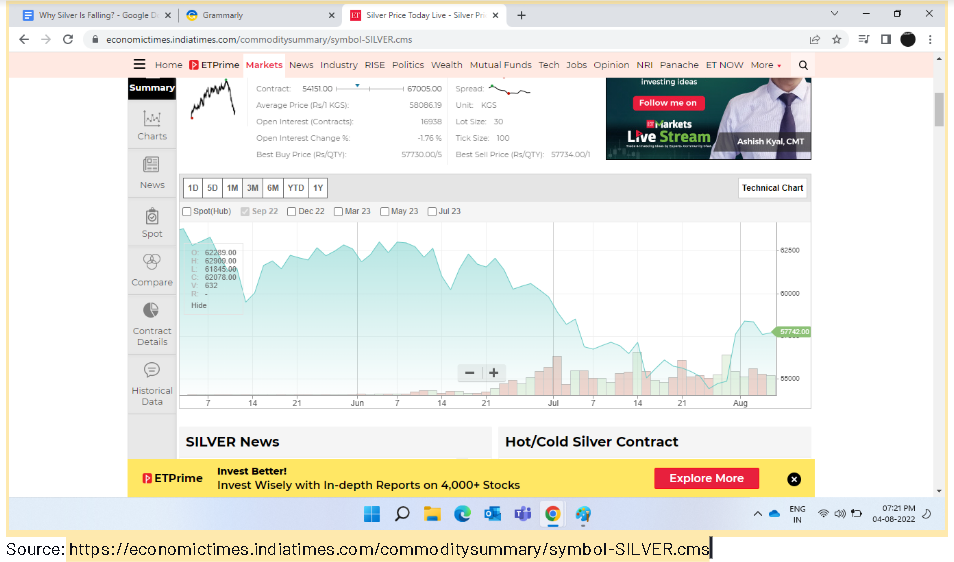Click the chart zoom-in plus button
The image size is (954, 562).
492,373
